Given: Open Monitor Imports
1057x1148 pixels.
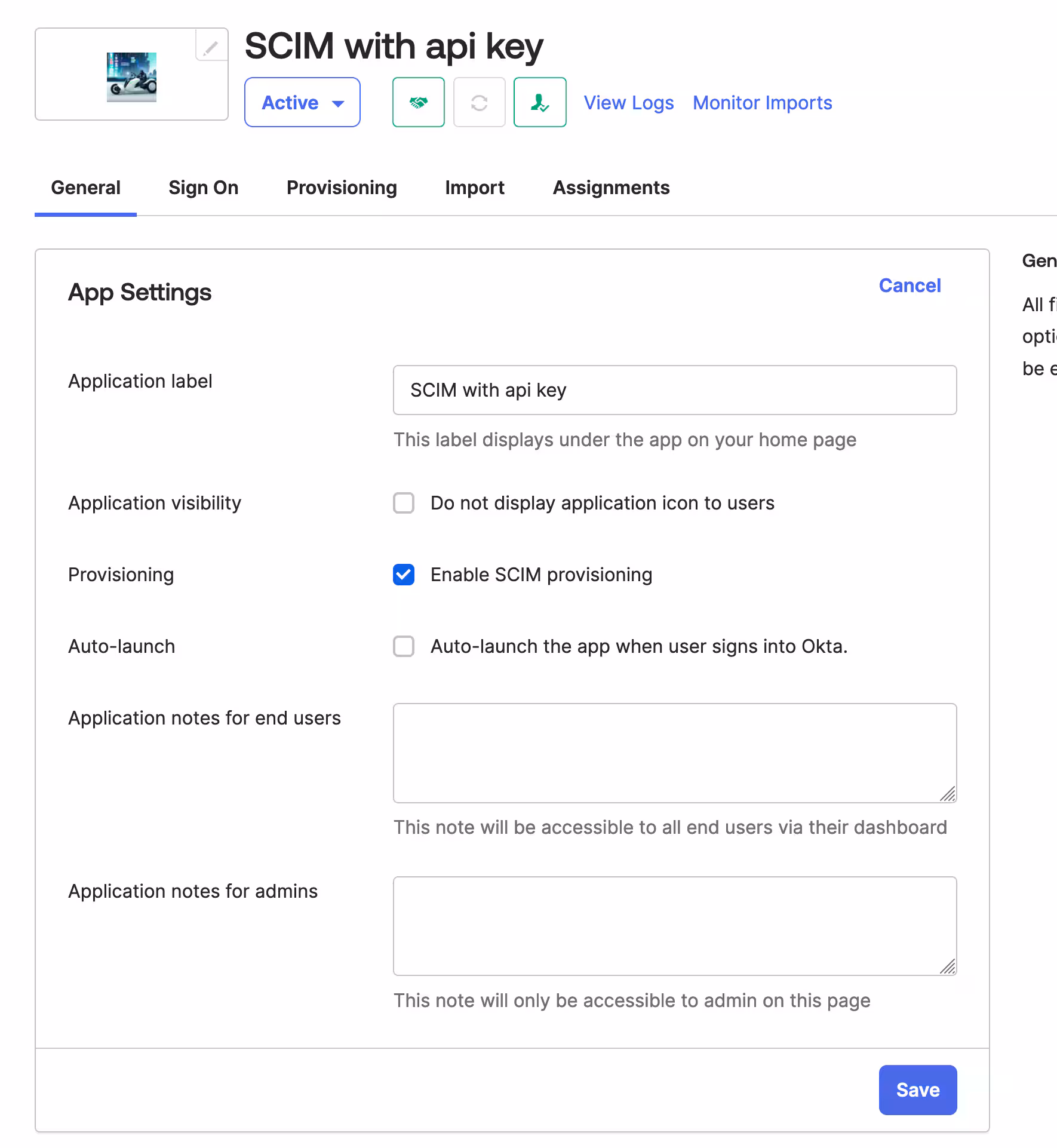Looking at the screenshot, I should tap(762, 102).
